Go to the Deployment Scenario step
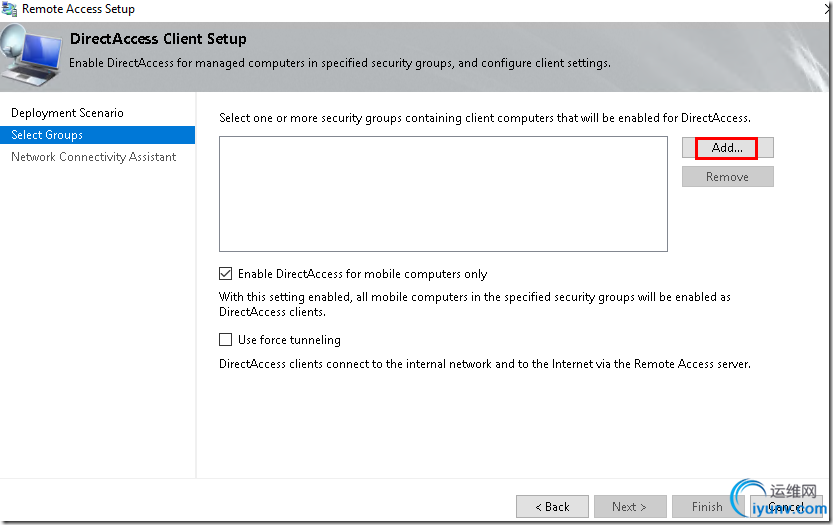 pyautogui.click(x=67, y=113)
